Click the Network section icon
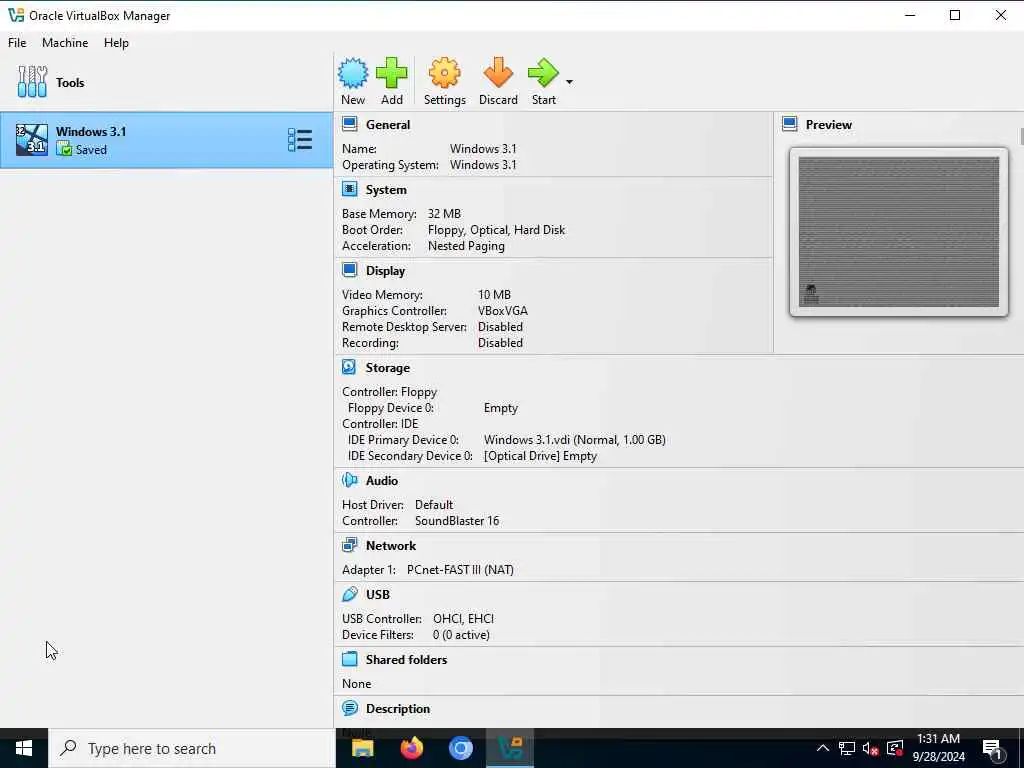 coord(350,545)
